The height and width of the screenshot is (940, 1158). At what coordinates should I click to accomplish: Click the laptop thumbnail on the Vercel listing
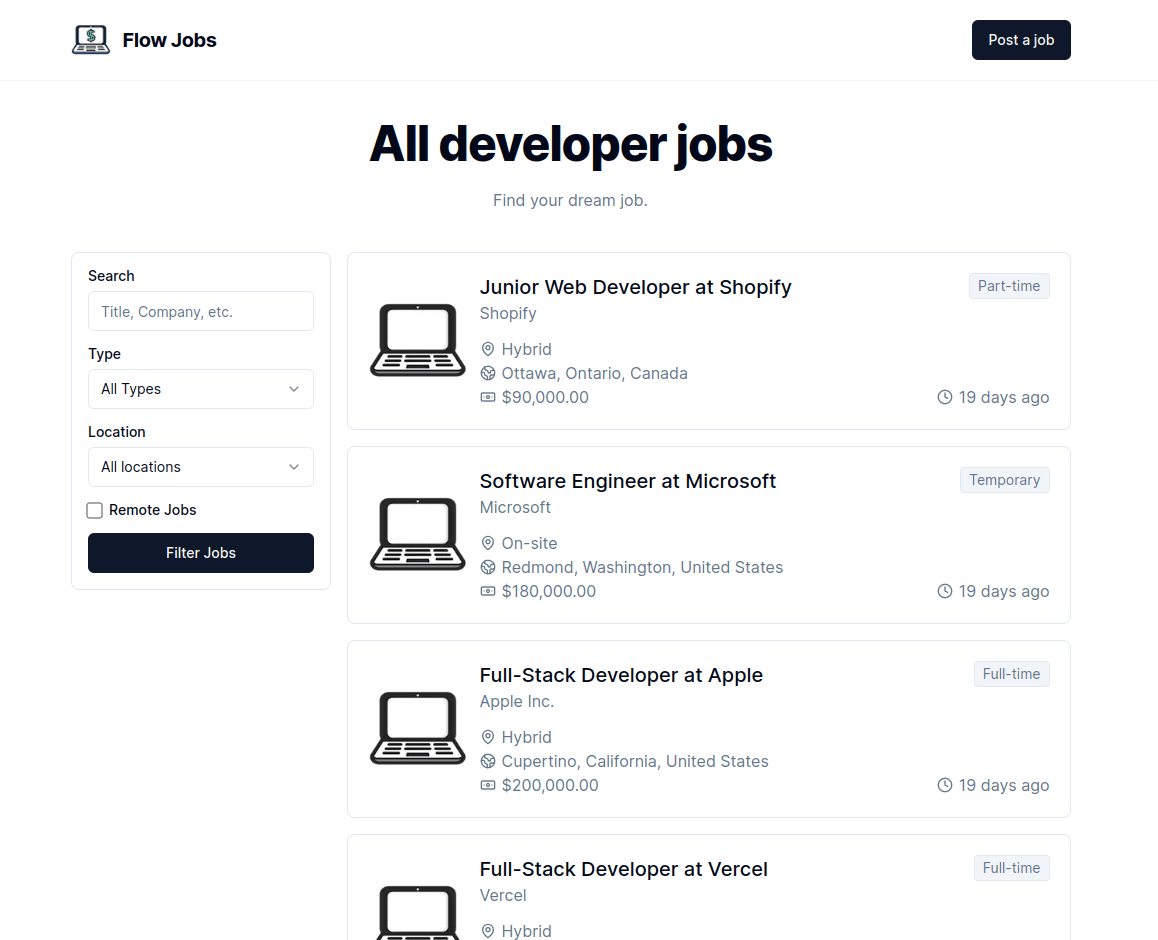click(x=417, y=912)
